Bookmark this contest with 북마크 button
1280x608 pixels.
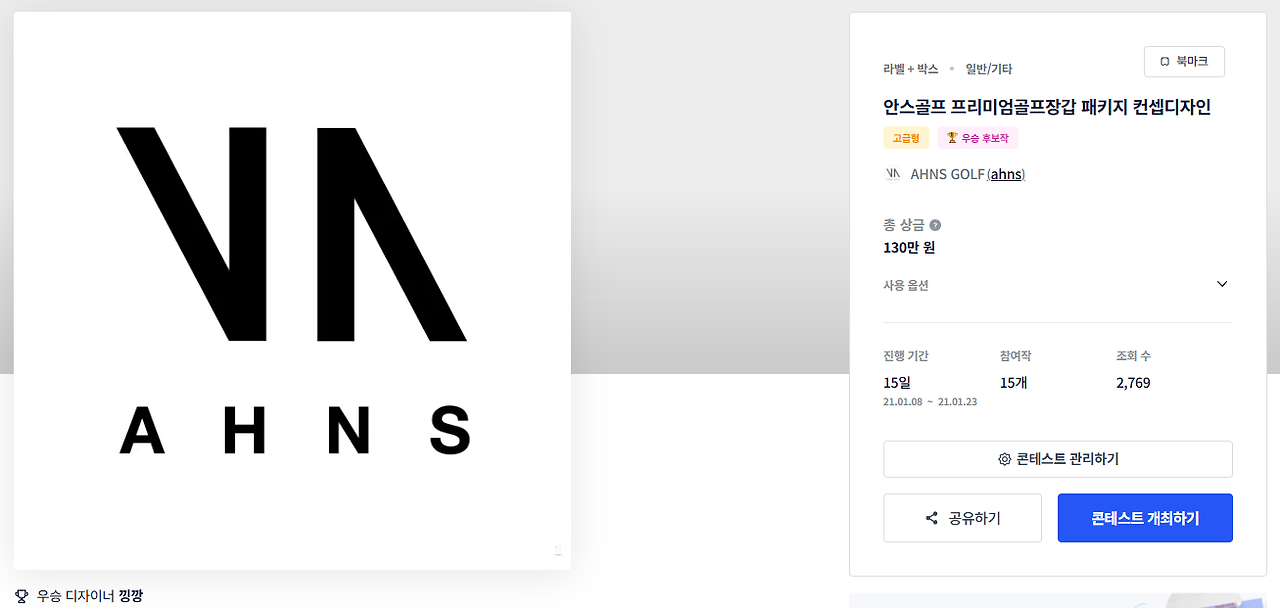point(1184,61)
